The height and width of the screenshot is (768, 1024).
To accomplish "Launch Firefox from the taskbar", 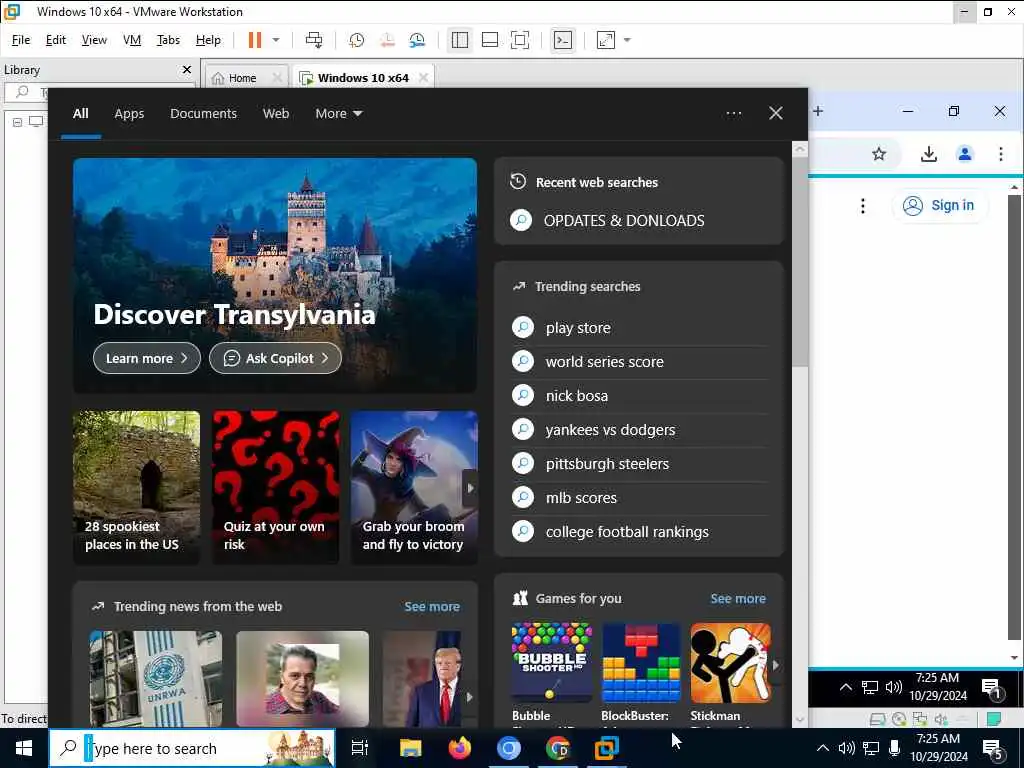I will click(460, 748).
